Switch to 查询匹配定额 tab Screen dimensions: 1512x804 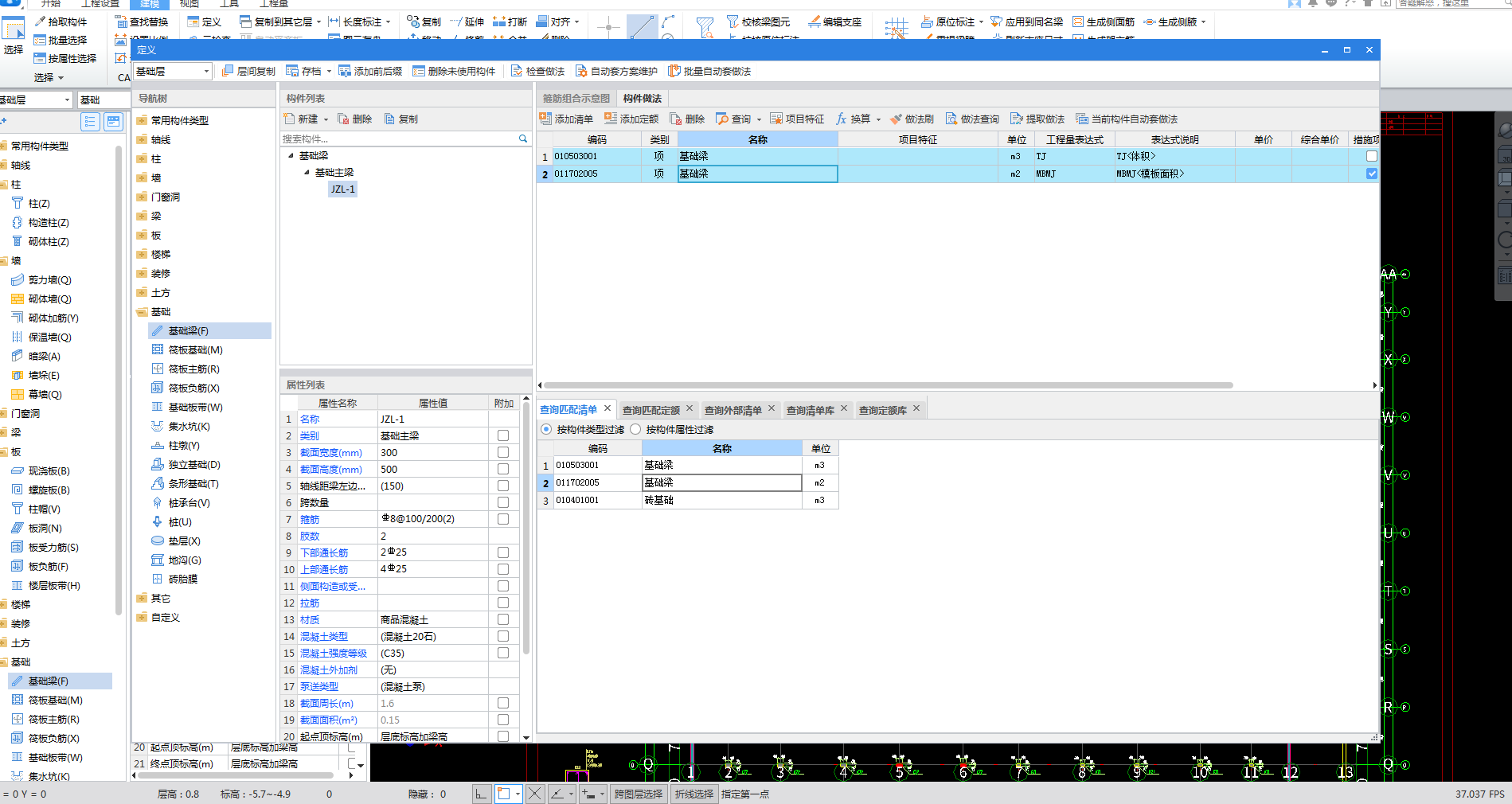tap(651, 410)
